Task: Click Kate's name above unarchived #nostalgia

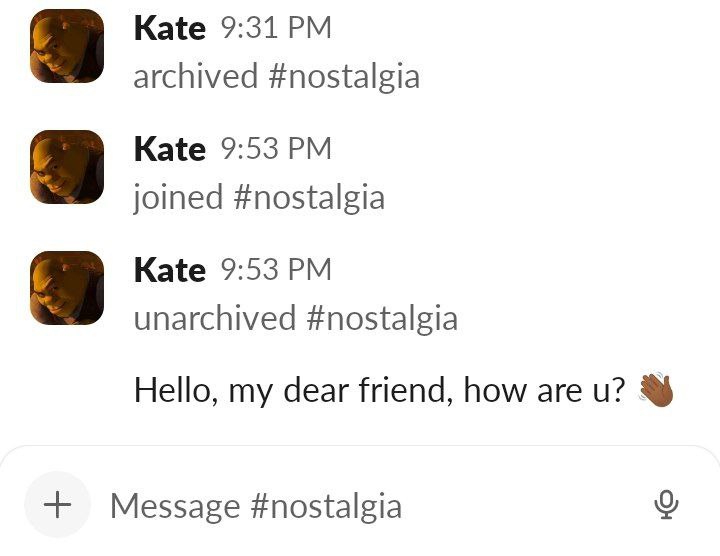Action: (169, 270)
